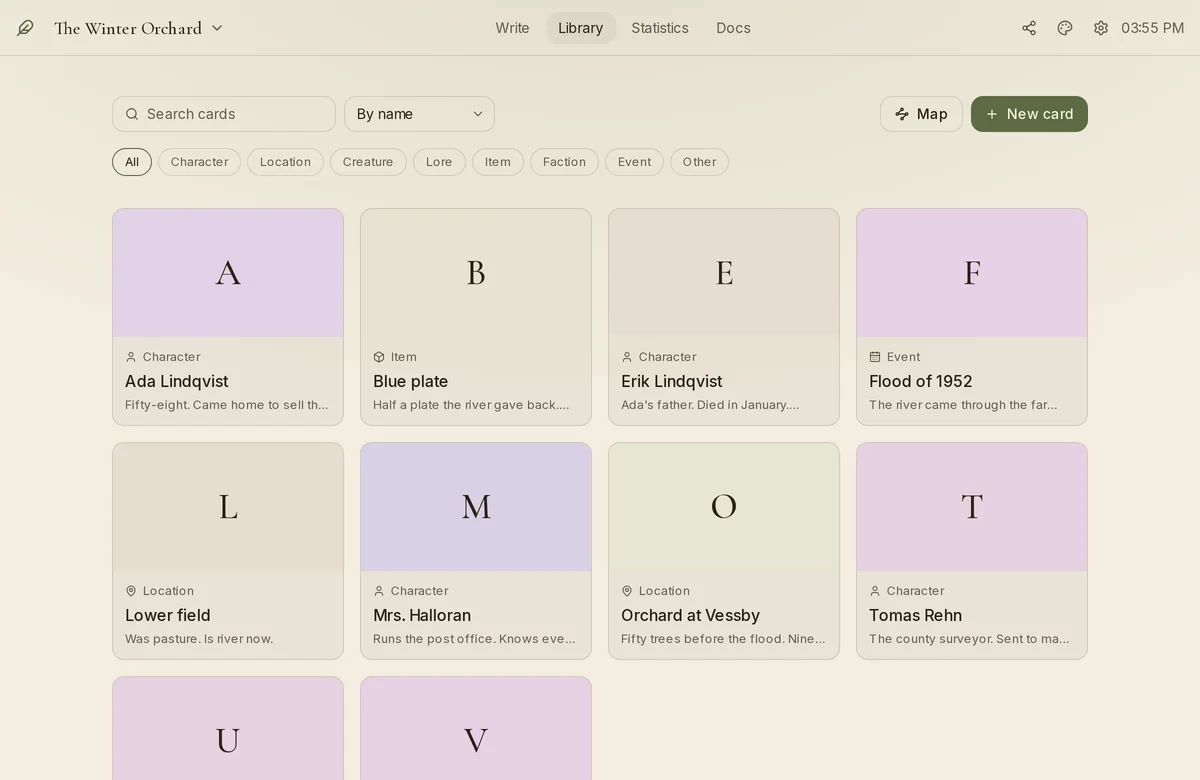Image resolution: width=1200 pixels, height=780 pixels.
Task: Open the settings gear icon
Action: pos(1101,28)
